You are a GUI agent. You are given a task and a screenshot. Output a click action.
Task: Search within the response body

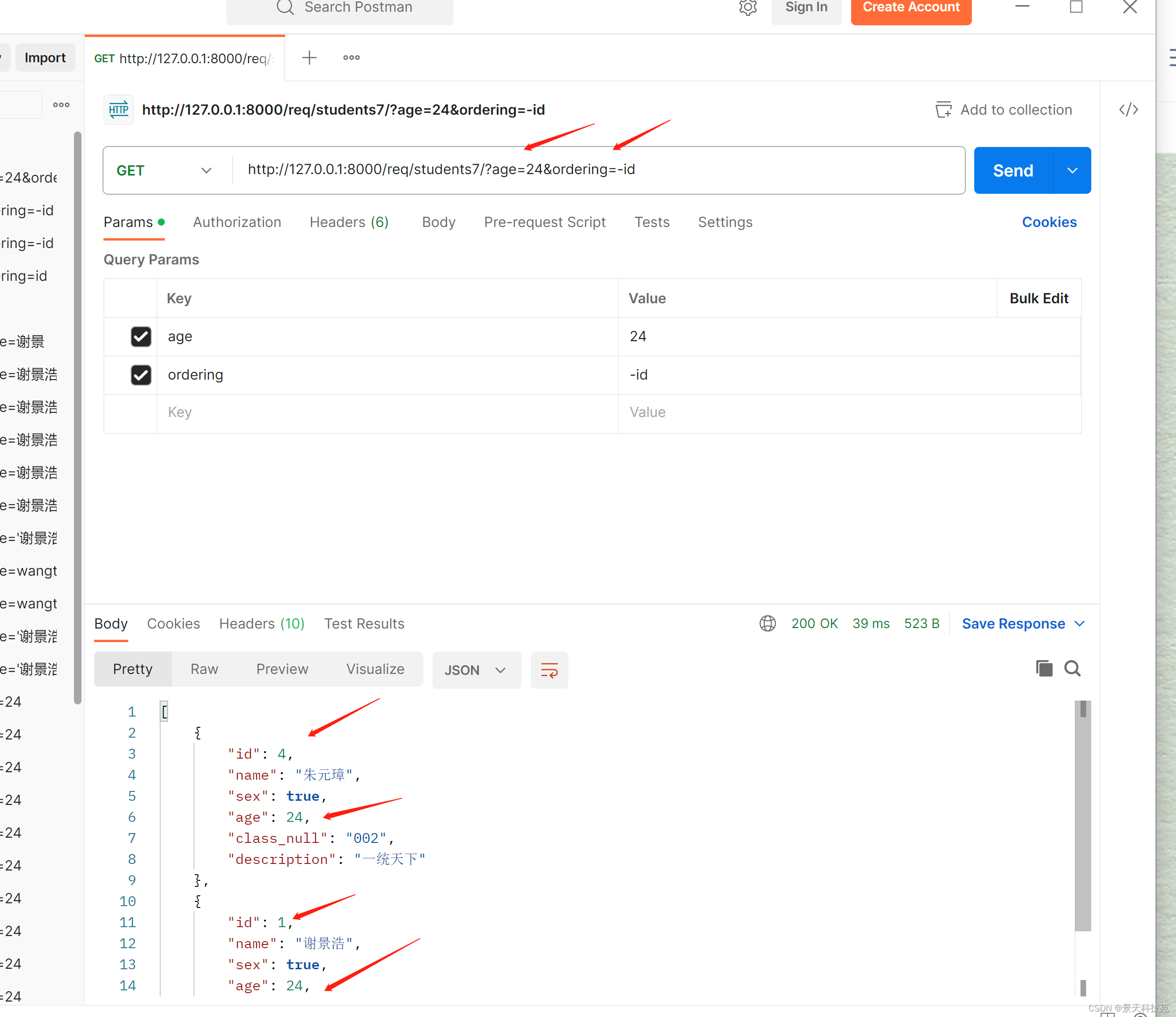[x=1072, y=668]
